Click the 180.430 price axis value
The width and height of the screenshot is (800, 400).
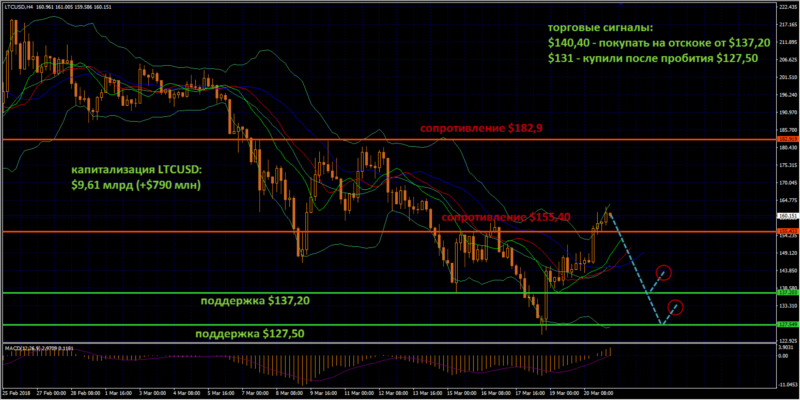point(786,147)
